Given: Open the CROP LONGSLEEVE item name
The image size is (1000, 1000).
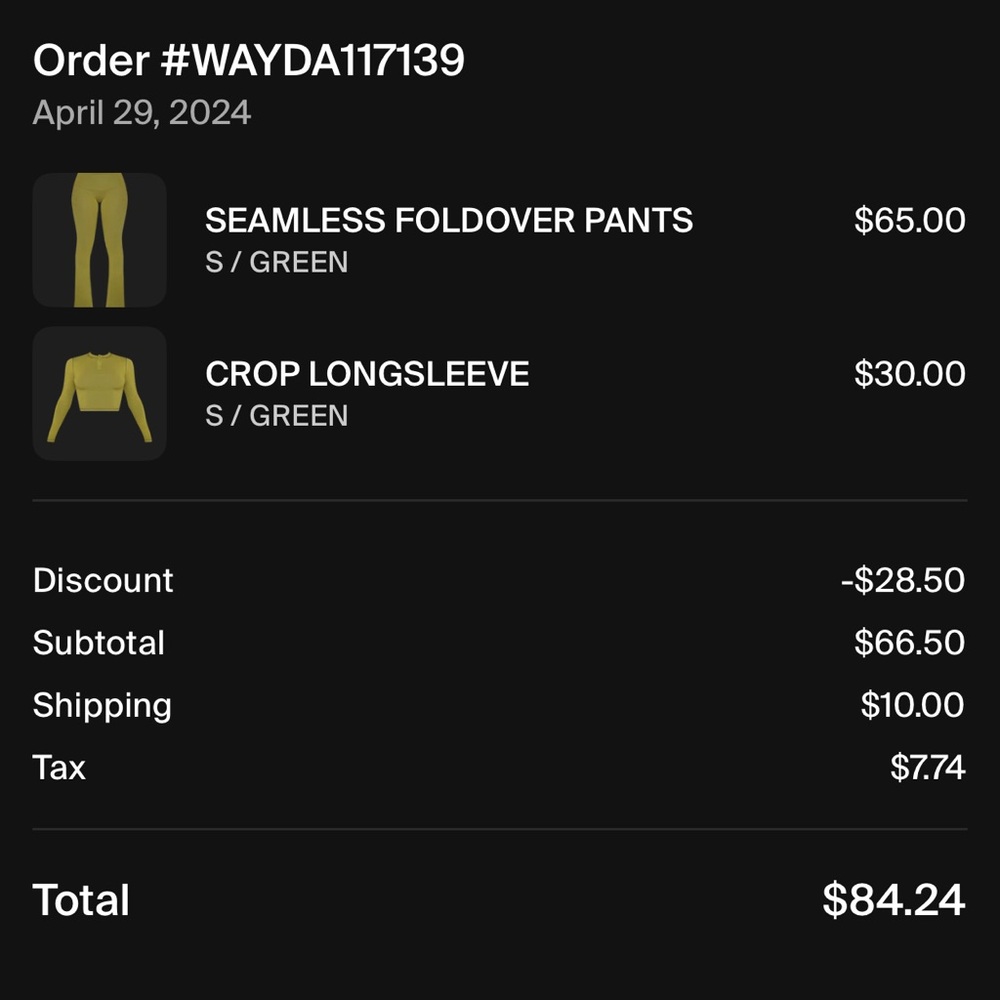Looking at the screenshot, I should tap(367, 374).
